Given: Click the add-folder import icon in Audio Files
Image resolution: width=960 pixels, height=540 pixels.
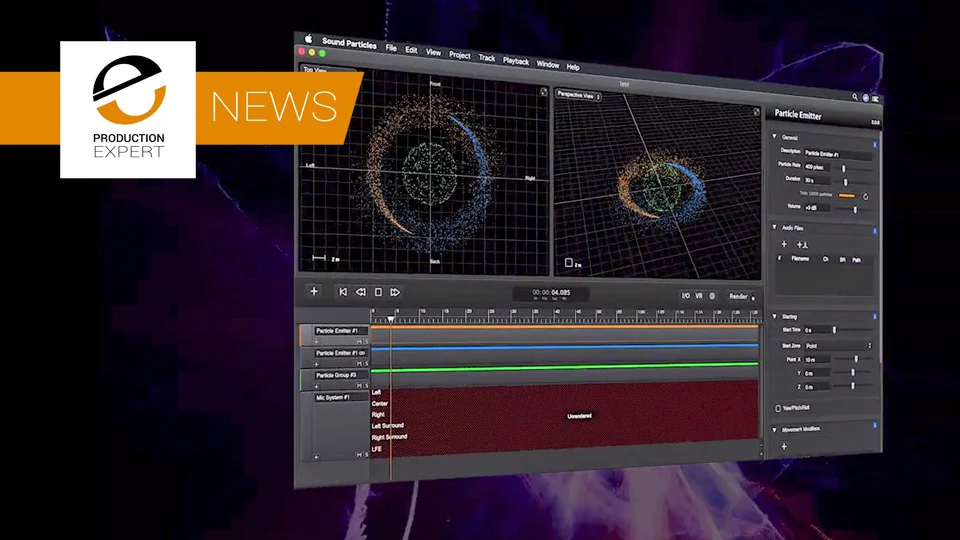Looking at the screenshot, I should click(x=802, y=245).
